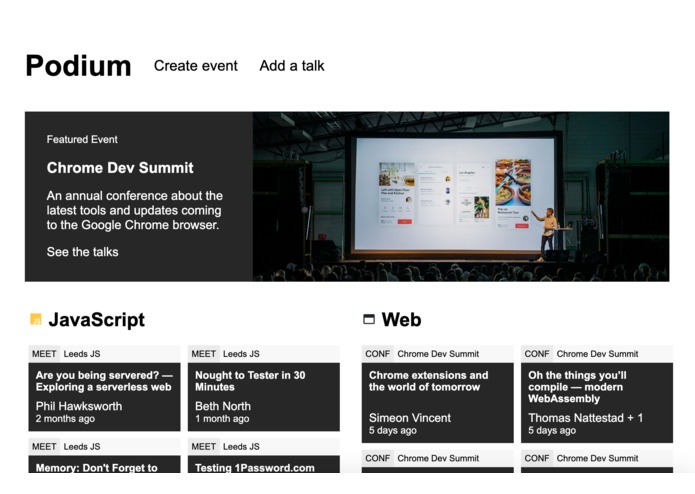Click CONF tag above 'Chrome extensions' talk
This screenshot has width=695, height=494.
pyautogui.click(x=378, y=354)
